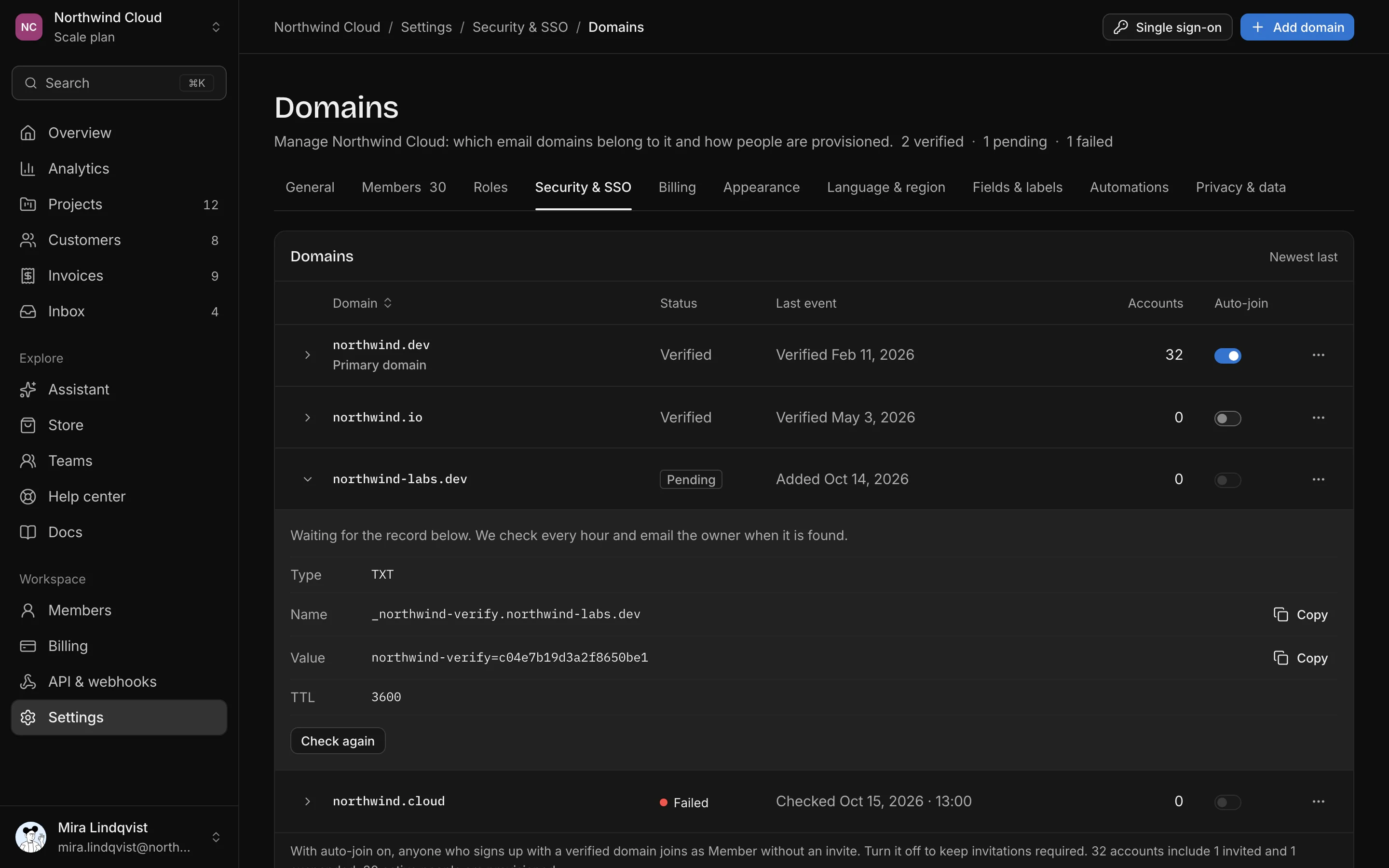Go to Settings breadcrumb link
The image size is (1389, 868).
click(426, 27)
